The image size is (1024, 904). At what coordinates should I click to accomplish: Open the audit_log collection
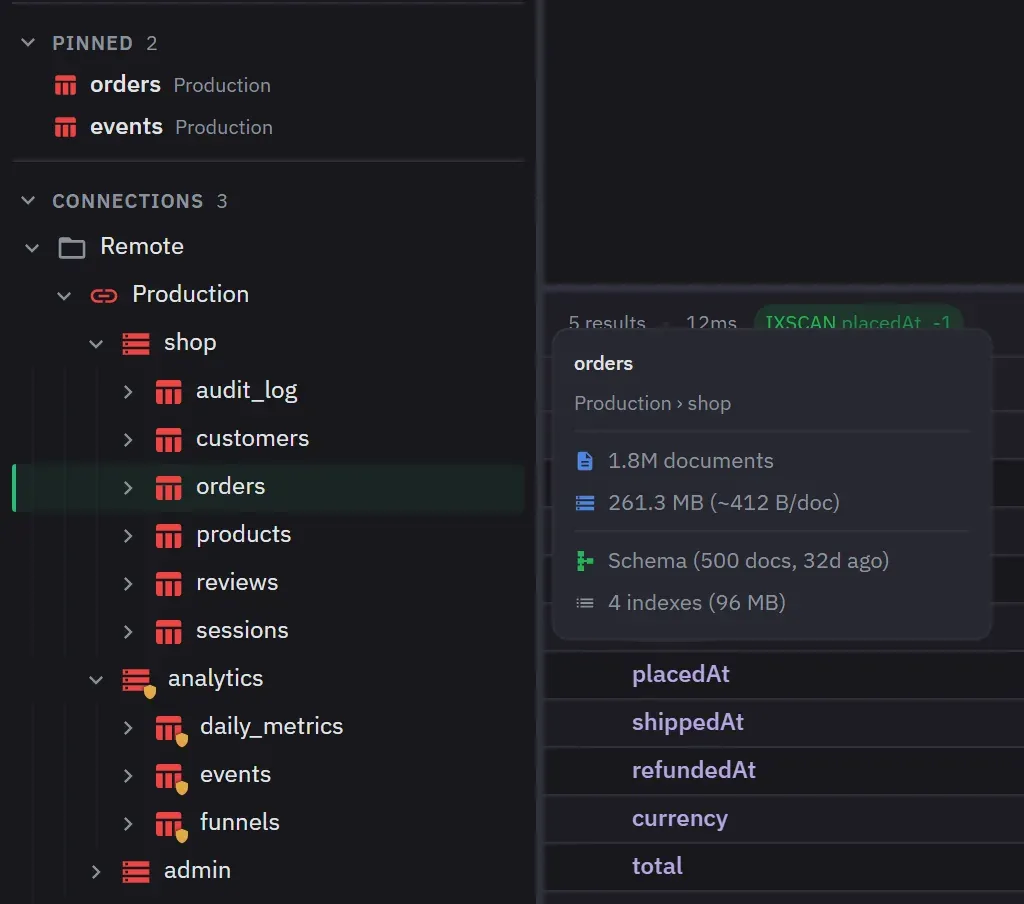click(x=247, y=391)
